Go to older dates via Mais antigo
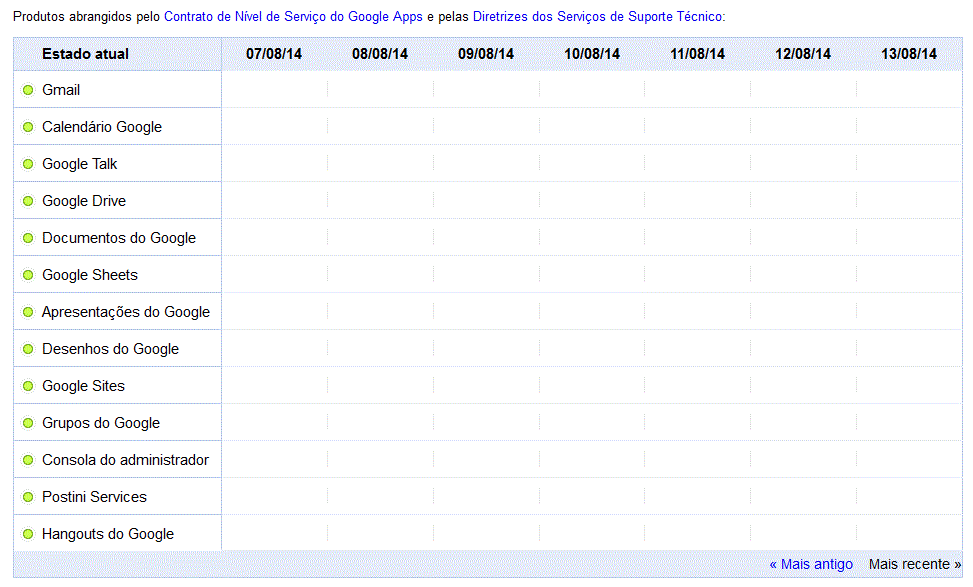This screenshot has height=587, width=973. click(811, 564)
